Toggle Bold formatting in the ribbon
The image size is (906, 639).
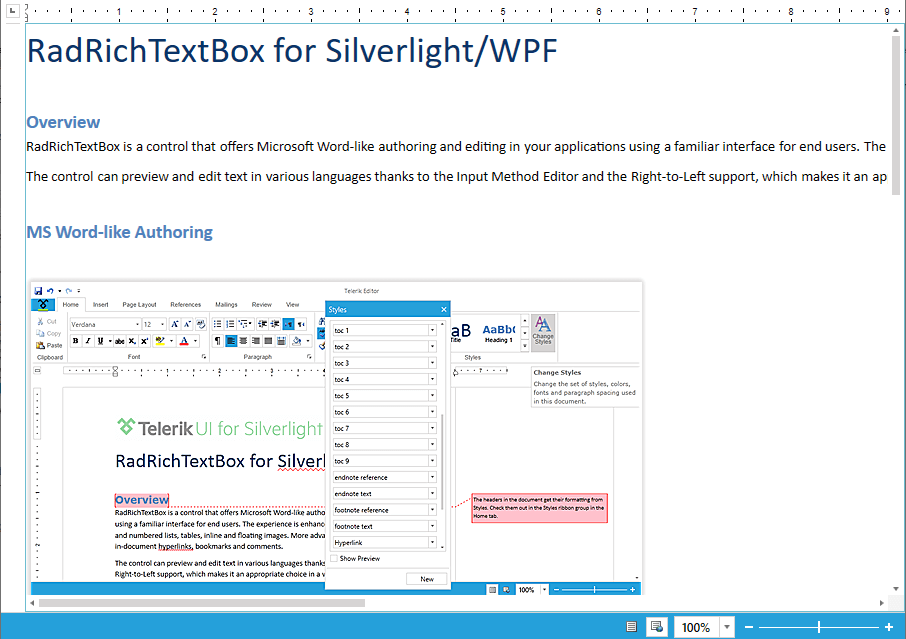click(x=75, y=342)
